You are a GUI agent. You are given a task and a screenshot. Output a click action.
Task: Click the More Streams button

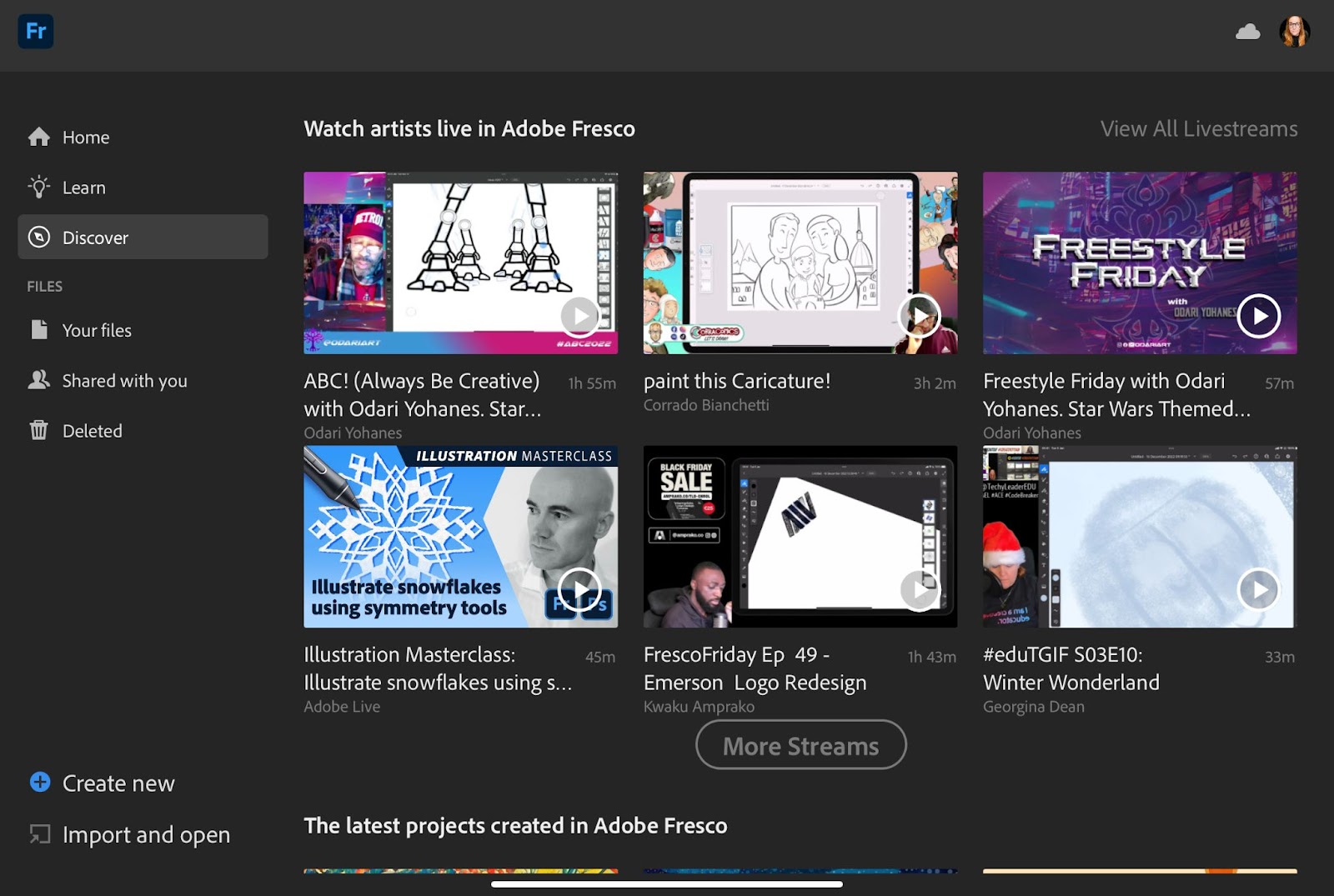tap(800, 745)
